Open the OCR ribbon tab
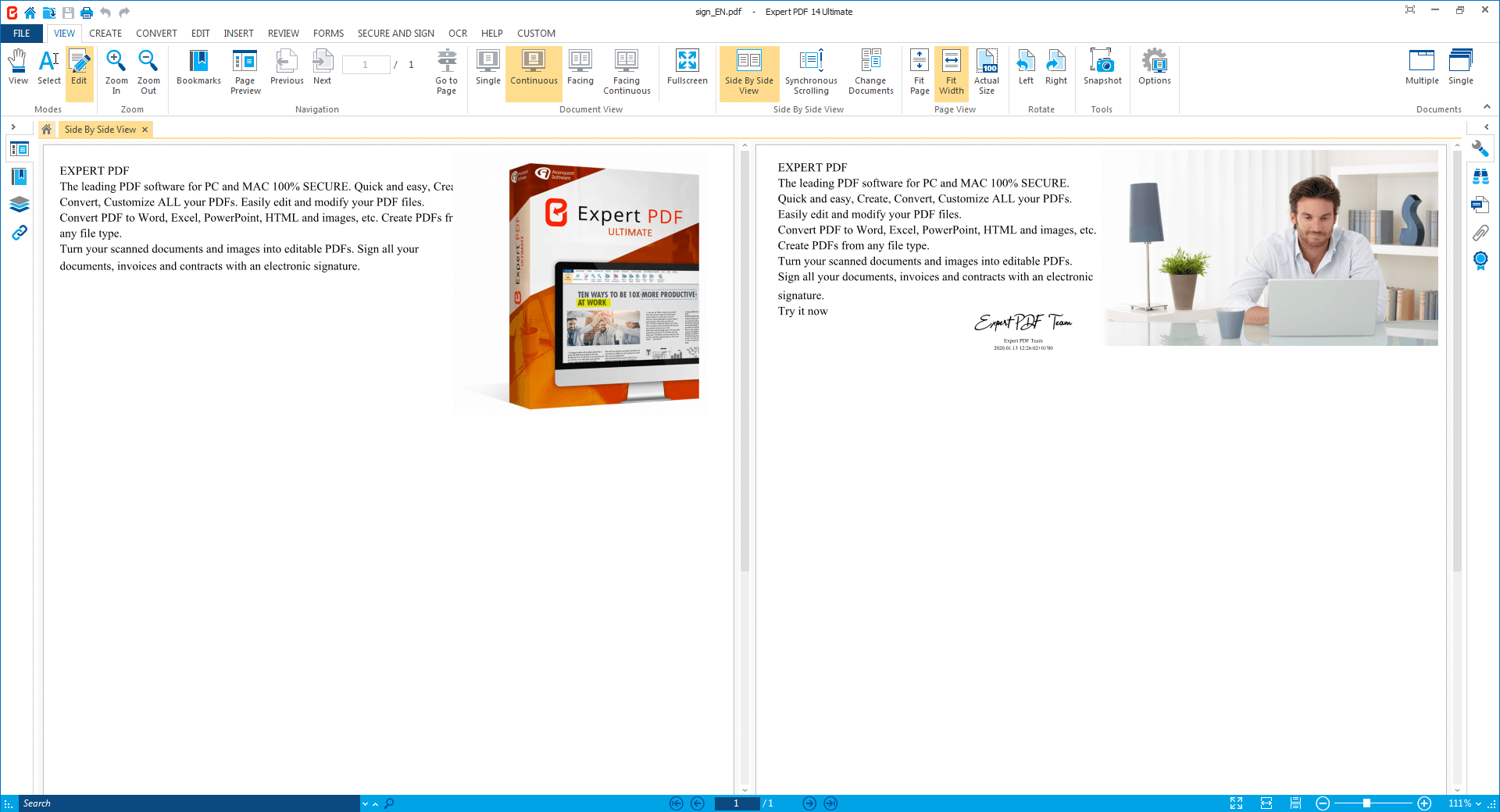 click(458, 34)
